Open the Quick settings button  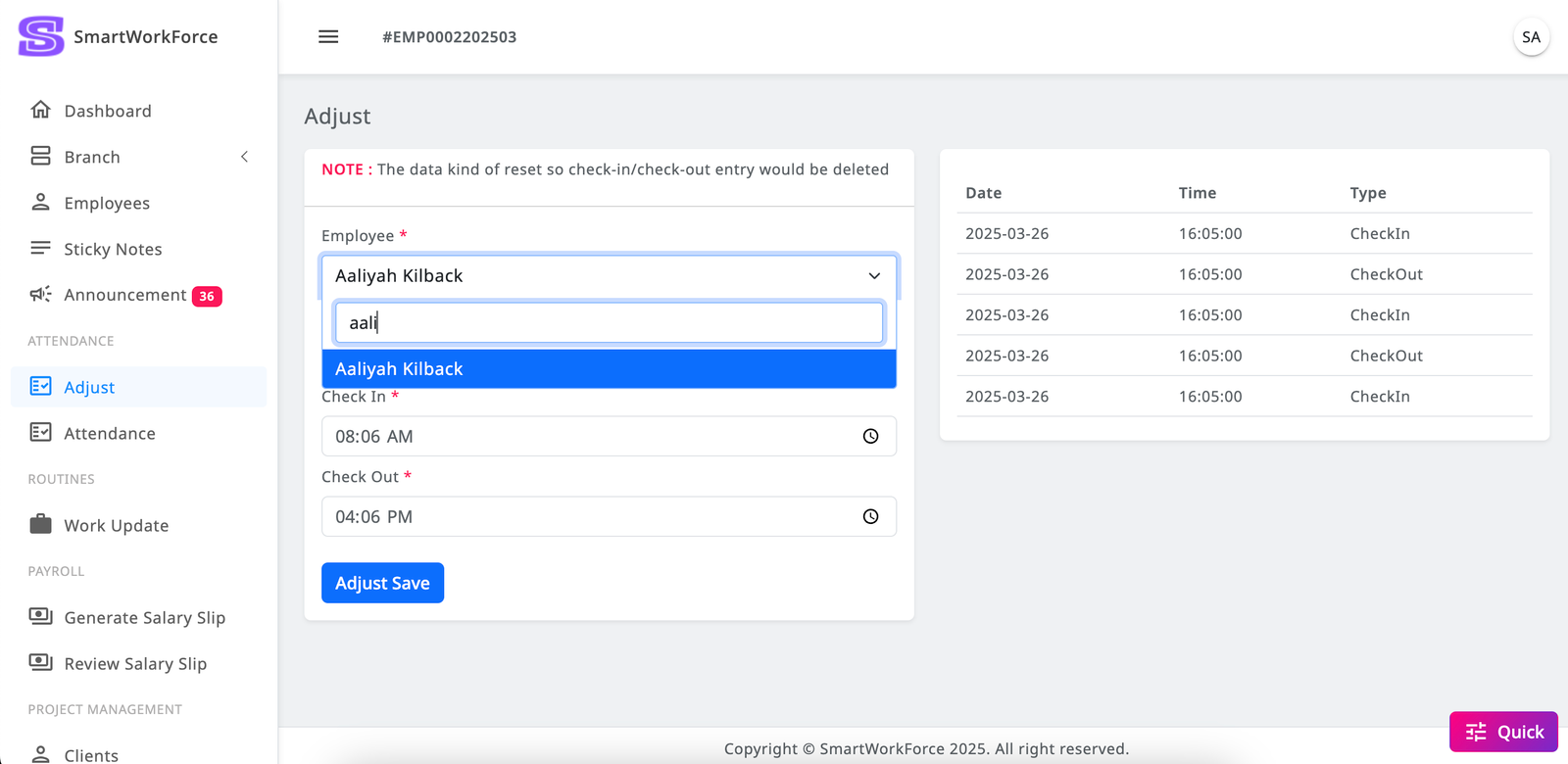pyautogui.click(x=1503, y=732)
